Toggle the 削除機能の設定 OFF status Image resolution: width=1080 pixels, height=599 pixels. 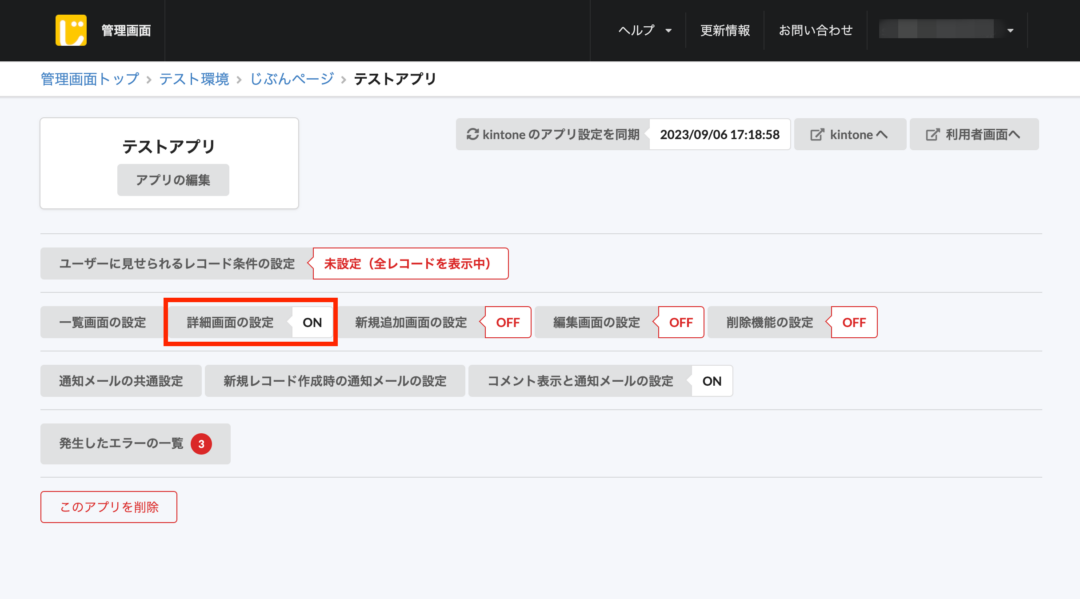click(x=854, y=323)
